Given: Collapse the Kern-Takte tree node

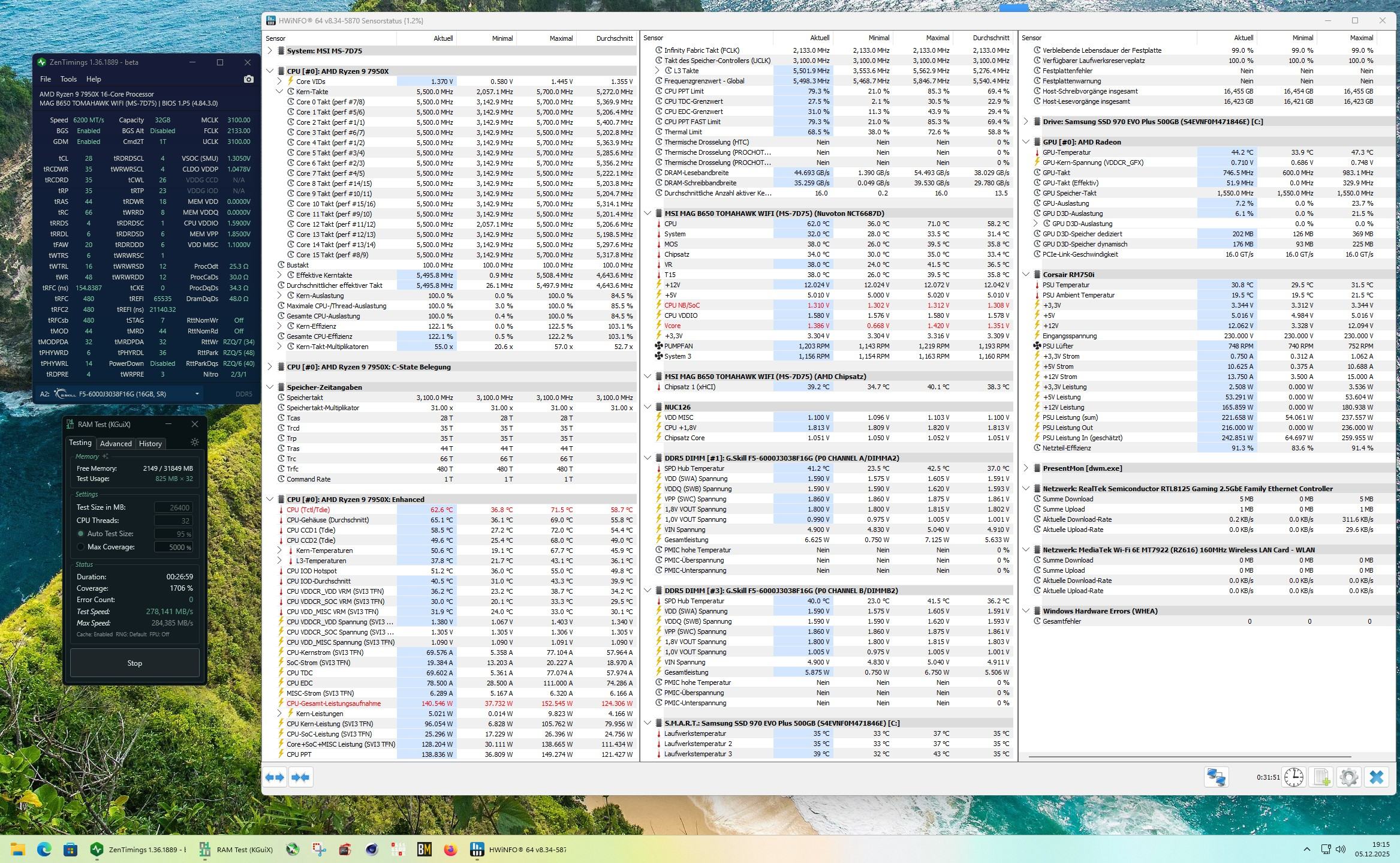Looking at the screenshot, I should point(279,92).
